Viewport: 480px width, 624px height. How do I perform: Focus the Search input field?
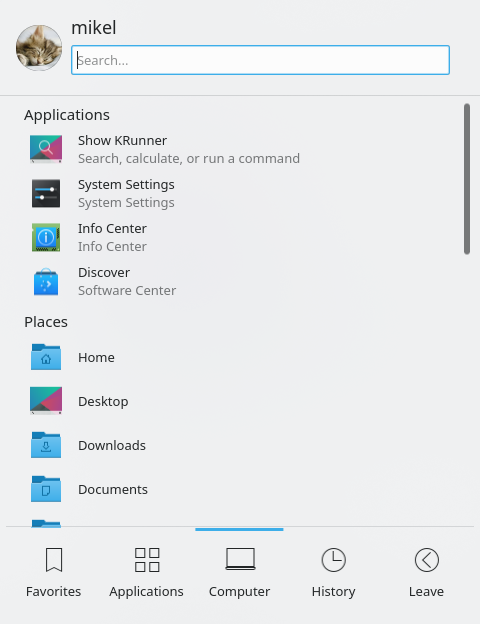coord(260,60)
